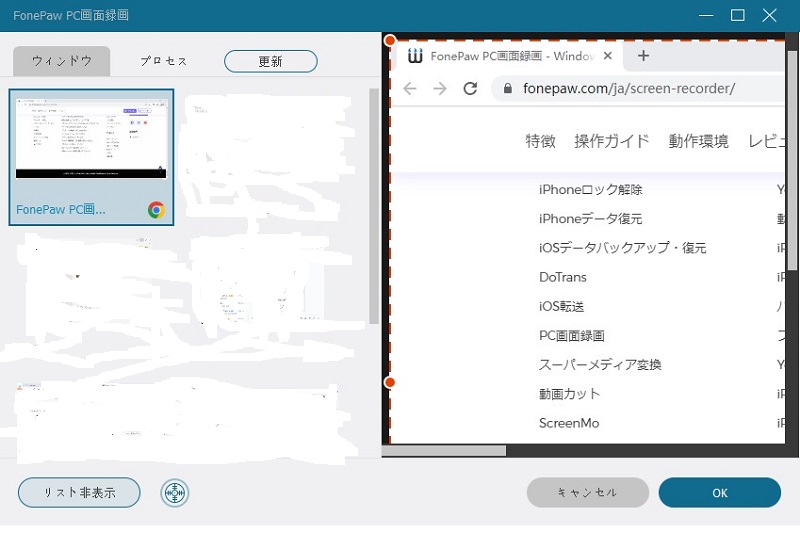The image size is (800, 533).
Task: Click the crosshair target icon
Action: (x=174, y=493)
